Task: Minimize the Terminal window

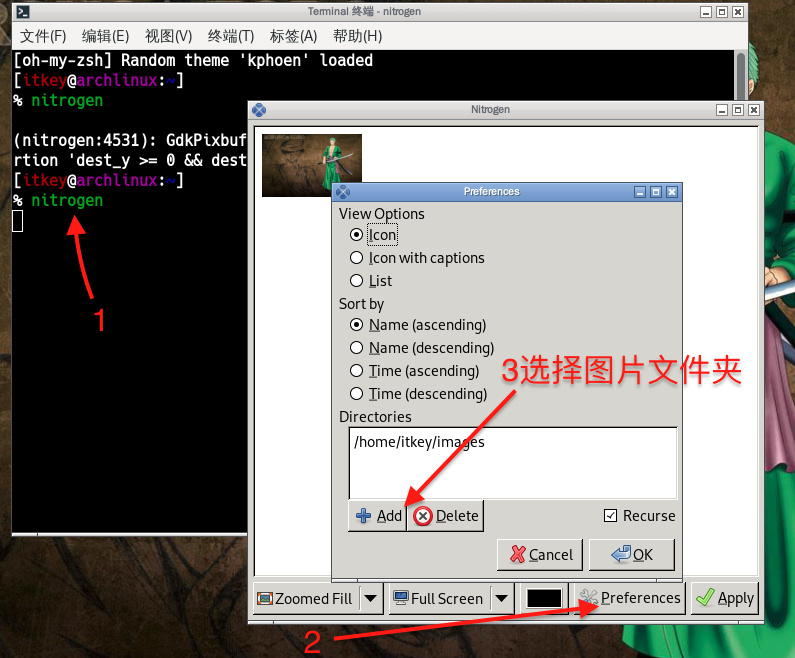Action: pyautogui.click(x=706, y=12)
